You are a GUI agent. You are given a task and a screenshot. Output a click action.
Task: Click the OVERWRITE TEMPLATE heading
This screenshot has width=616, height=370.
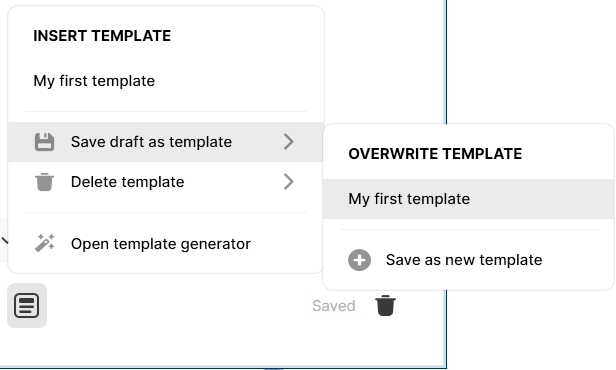(435, 154)
